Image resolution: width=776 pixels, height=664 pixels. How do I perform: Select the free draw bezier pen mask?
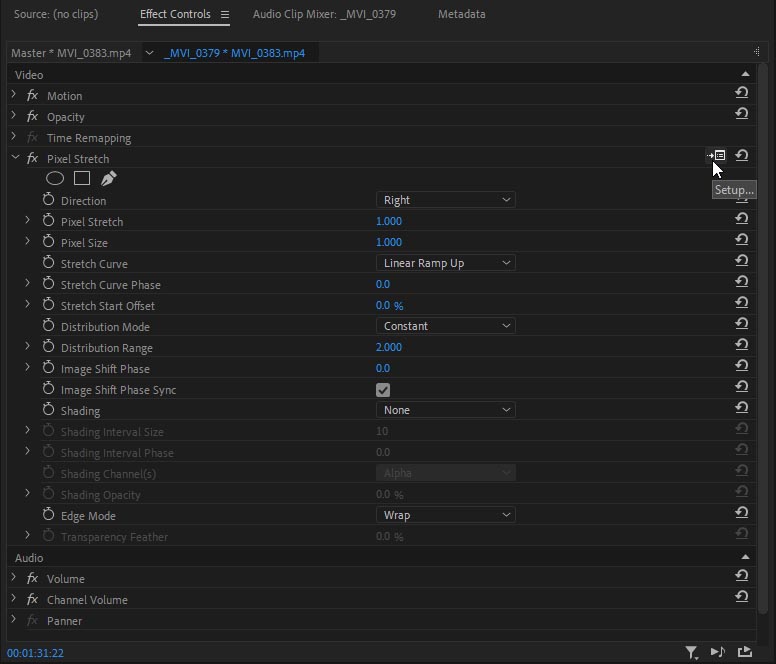[108, 178]
